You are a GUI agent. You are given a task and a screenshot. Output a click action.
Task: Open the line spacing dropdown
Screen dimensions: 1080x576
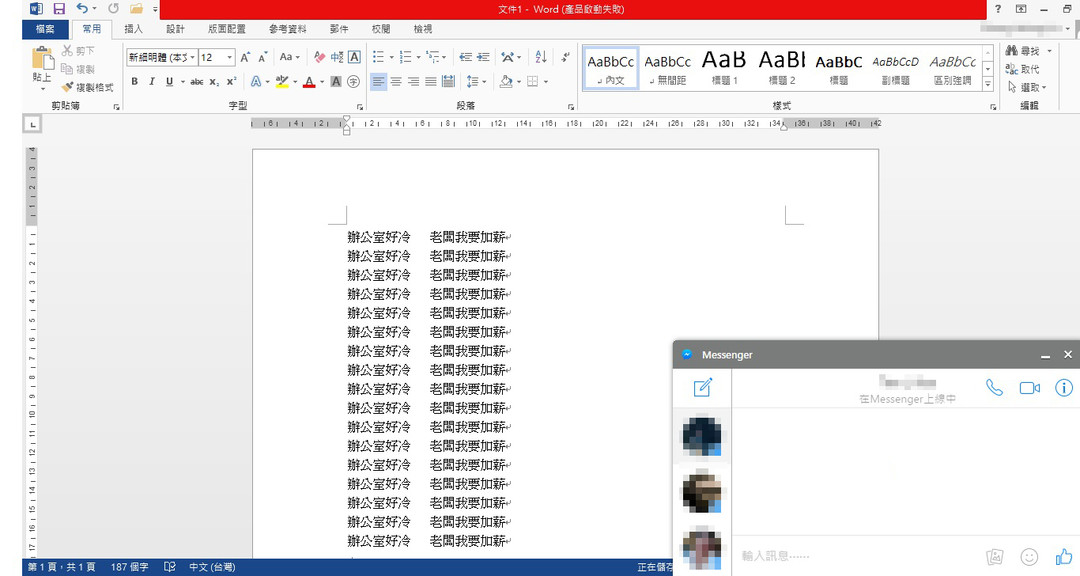point(476,81)
